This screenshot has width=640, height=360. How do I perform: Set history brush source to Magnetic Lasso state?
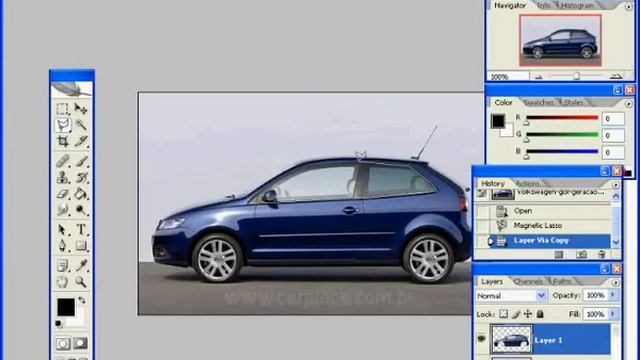tap(482, 226)
